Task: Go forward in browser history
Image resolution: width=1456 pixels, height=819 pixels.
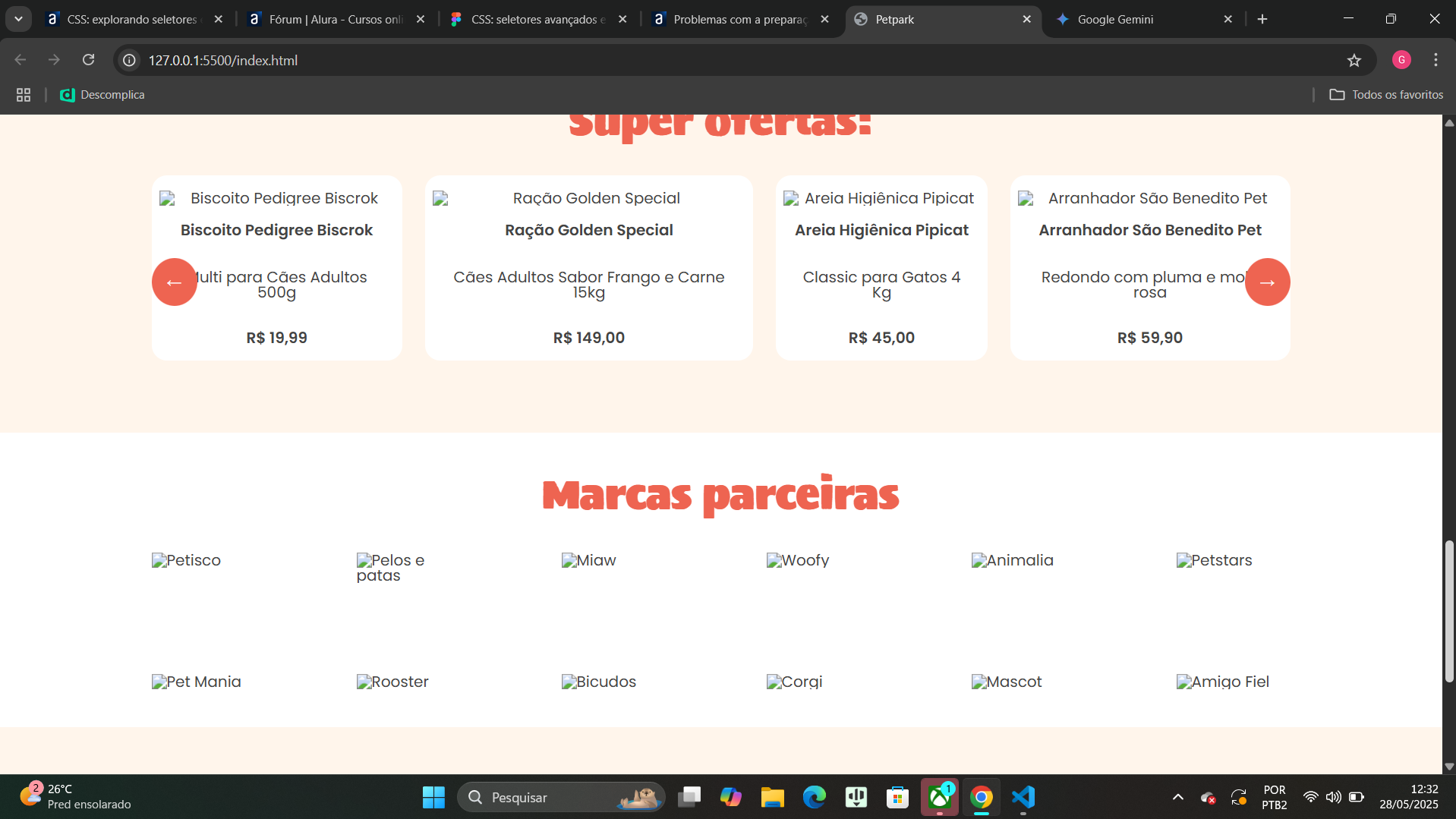Action: (54, 60)
